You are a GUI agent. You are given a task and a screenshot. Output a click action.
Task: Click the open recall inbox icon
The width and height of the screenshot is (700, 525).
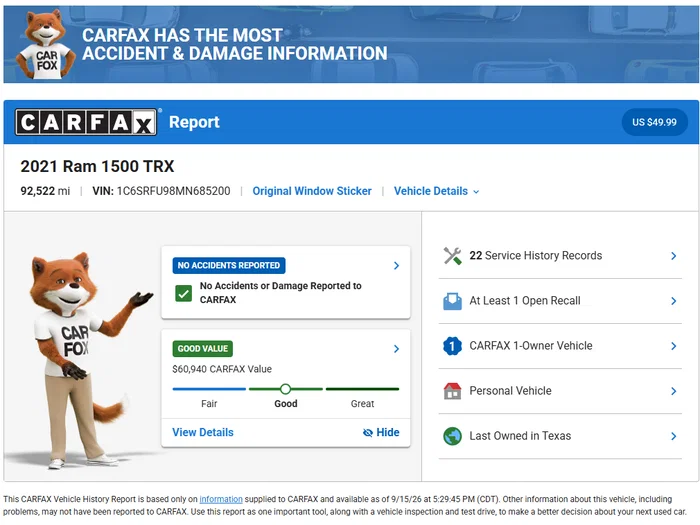(452, 301)
